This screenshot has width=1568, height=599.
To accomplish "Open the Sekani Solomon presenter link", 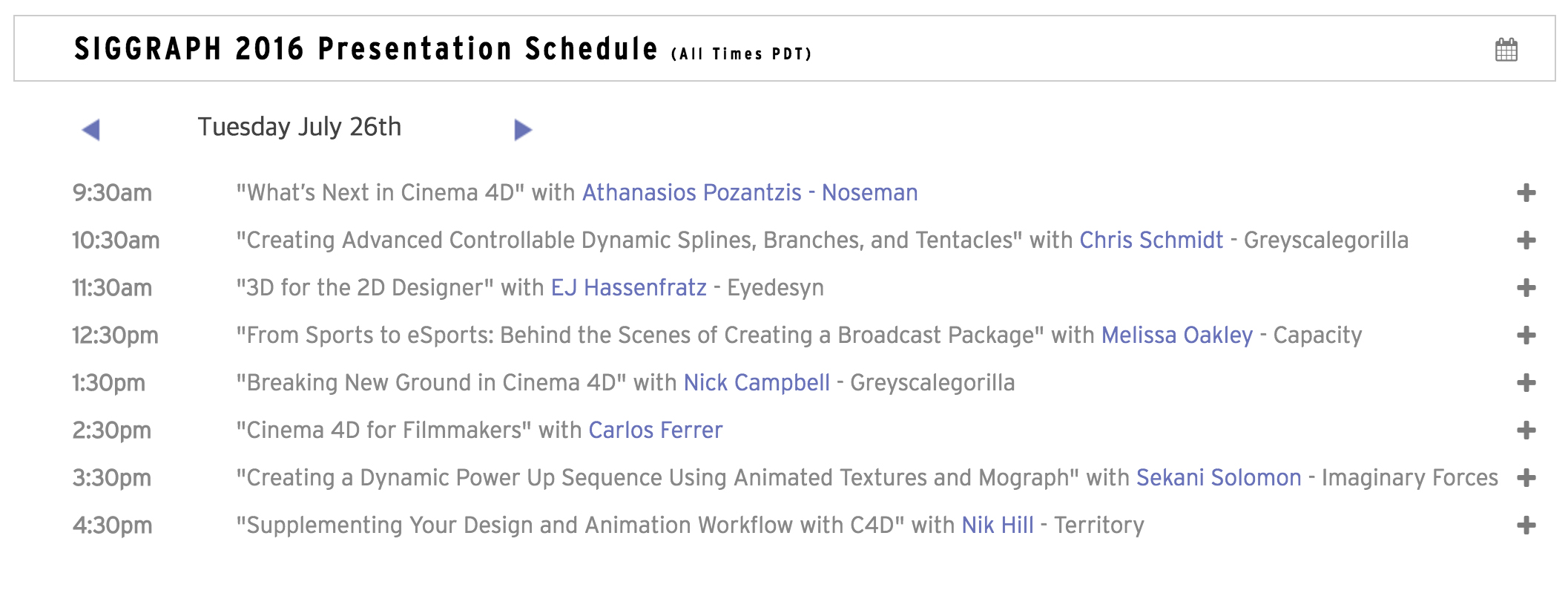I will pyautogui.click(x=1219, y=478).
